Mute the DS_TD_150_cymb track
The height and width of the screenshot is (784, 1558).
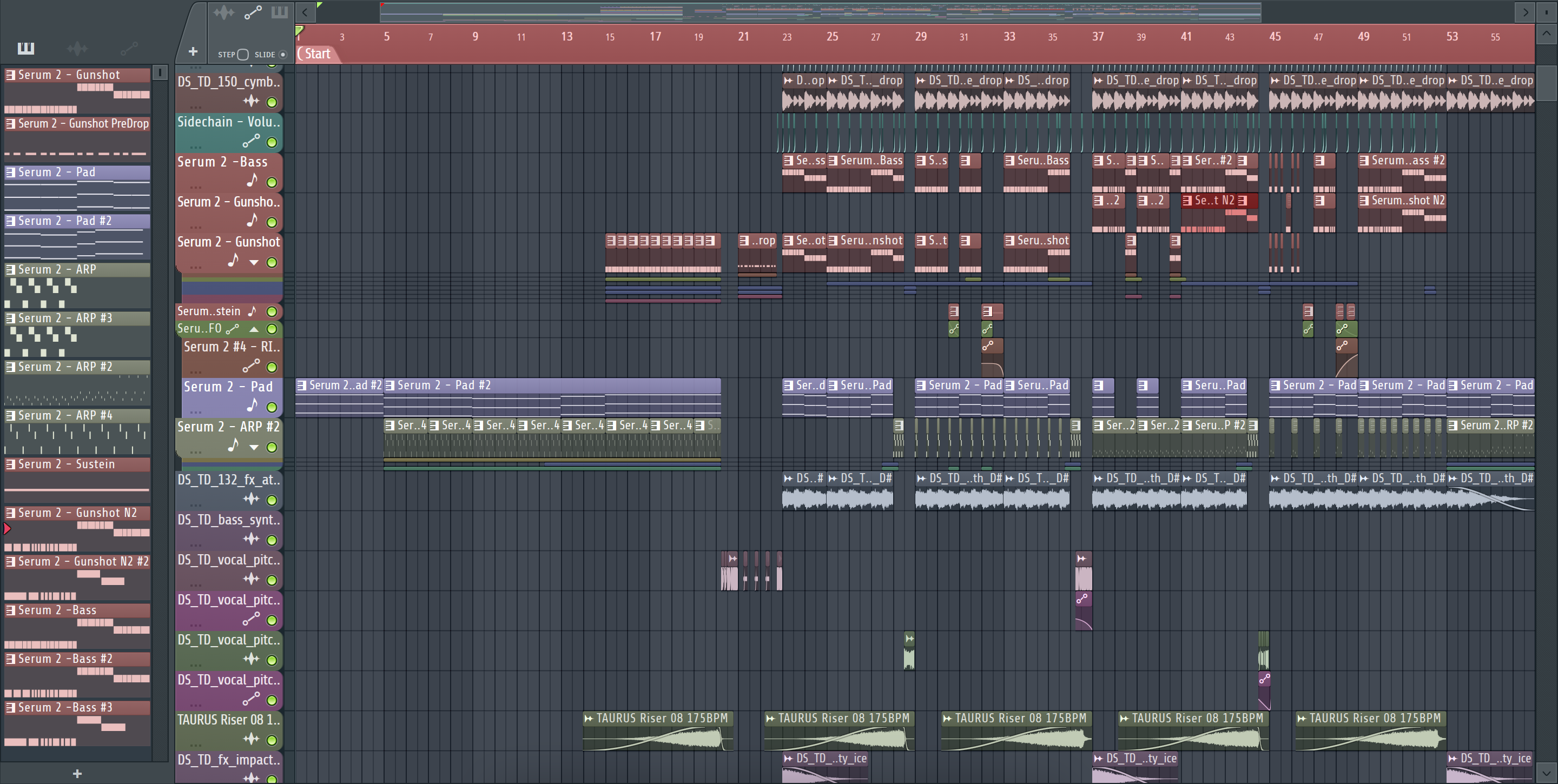[272, 102]
